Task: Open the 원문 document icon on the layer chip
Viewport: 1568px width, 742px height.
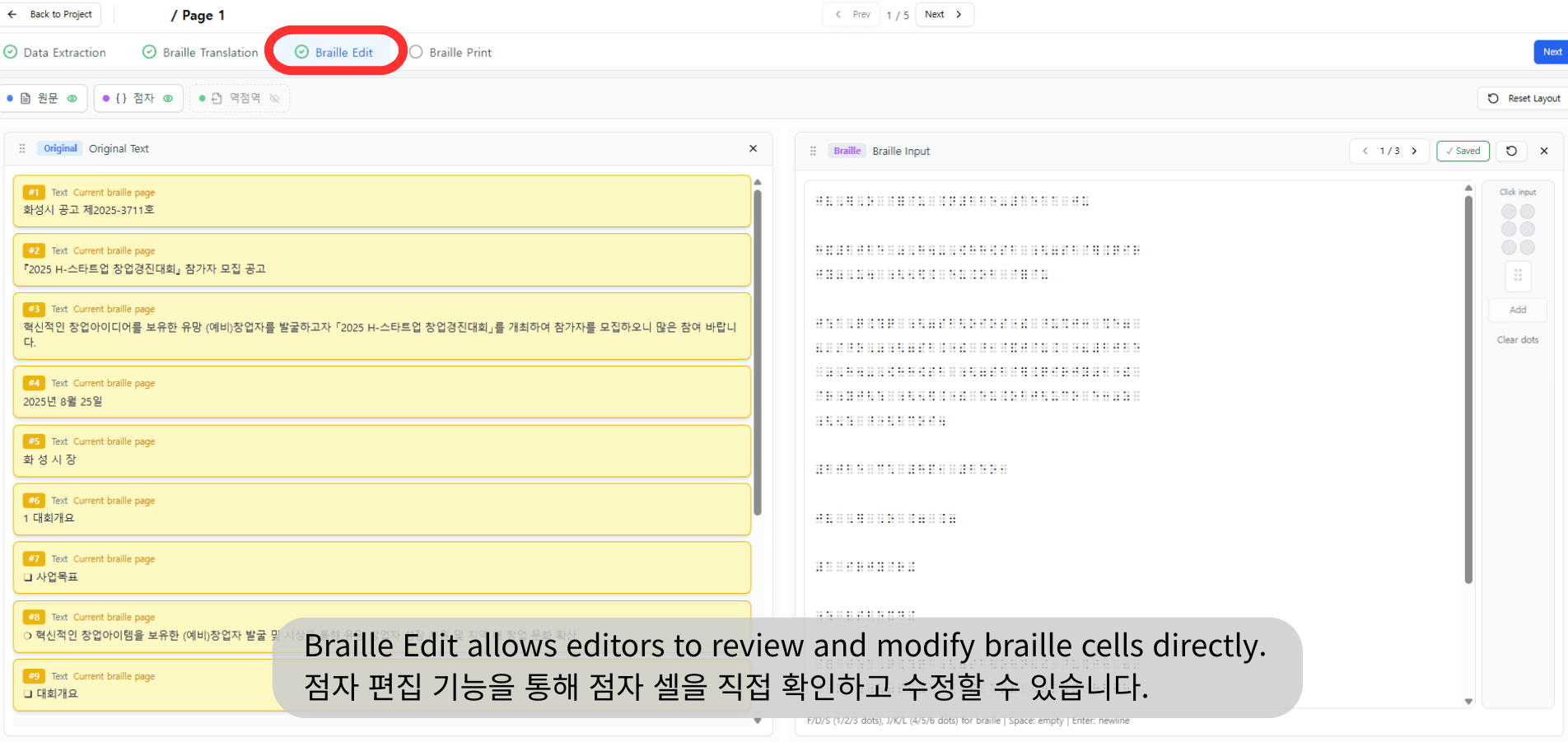Action: [x=25, y=98]
